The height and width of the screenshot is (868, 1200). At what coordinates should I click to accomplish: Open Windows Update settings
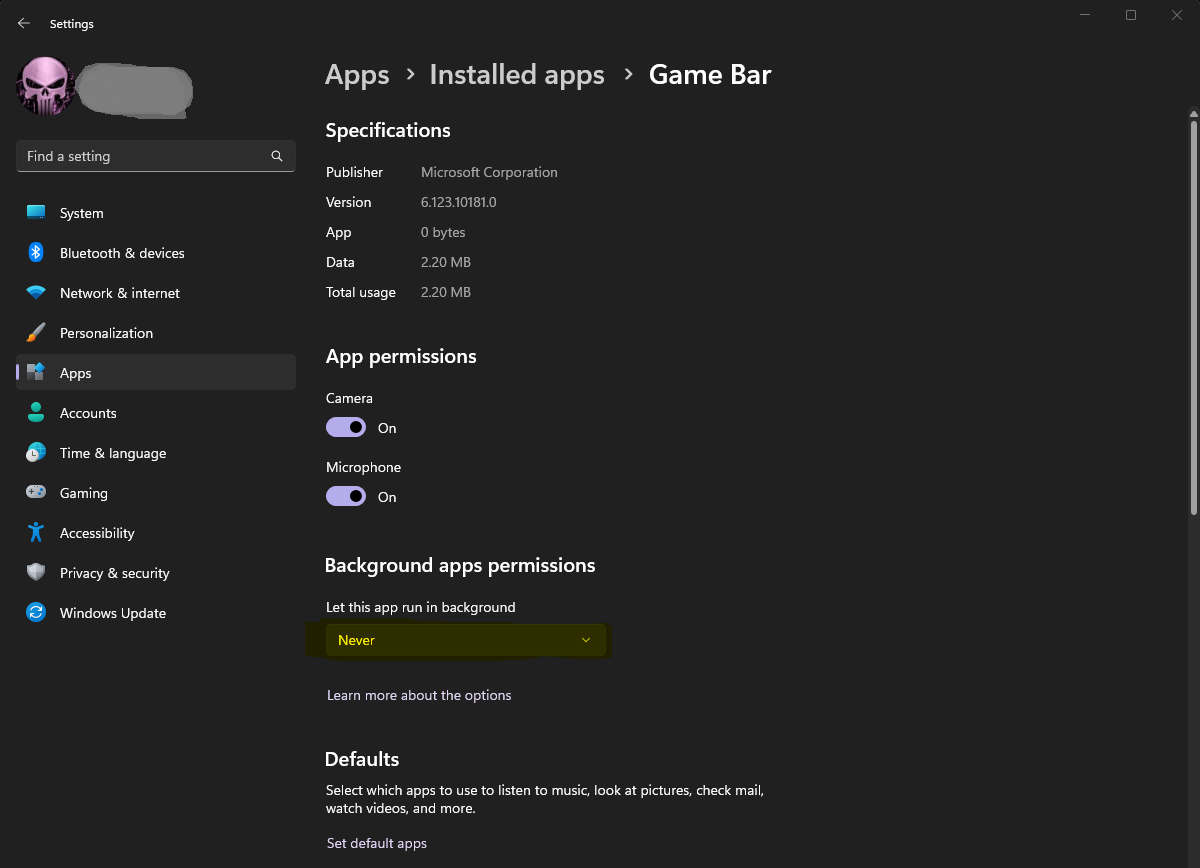click(112, 613)
